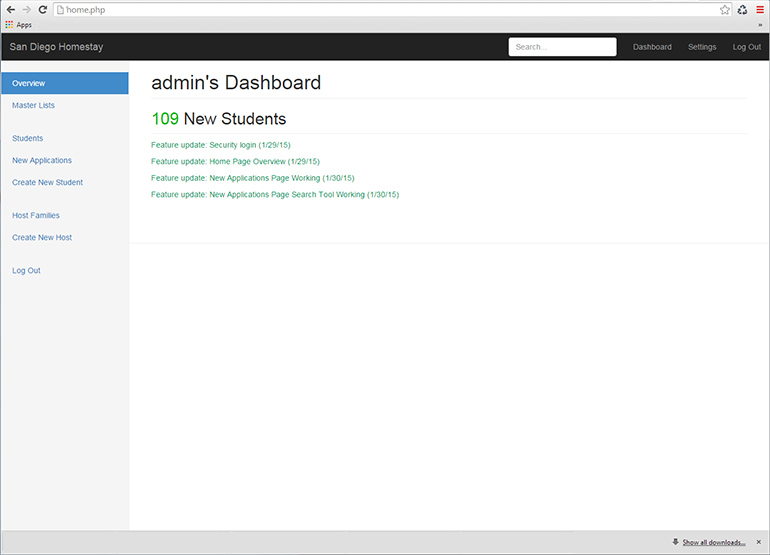Screen dimensions: 770x555
Task: Open New Applications in the sidebar
Action: tap(42, 160)
